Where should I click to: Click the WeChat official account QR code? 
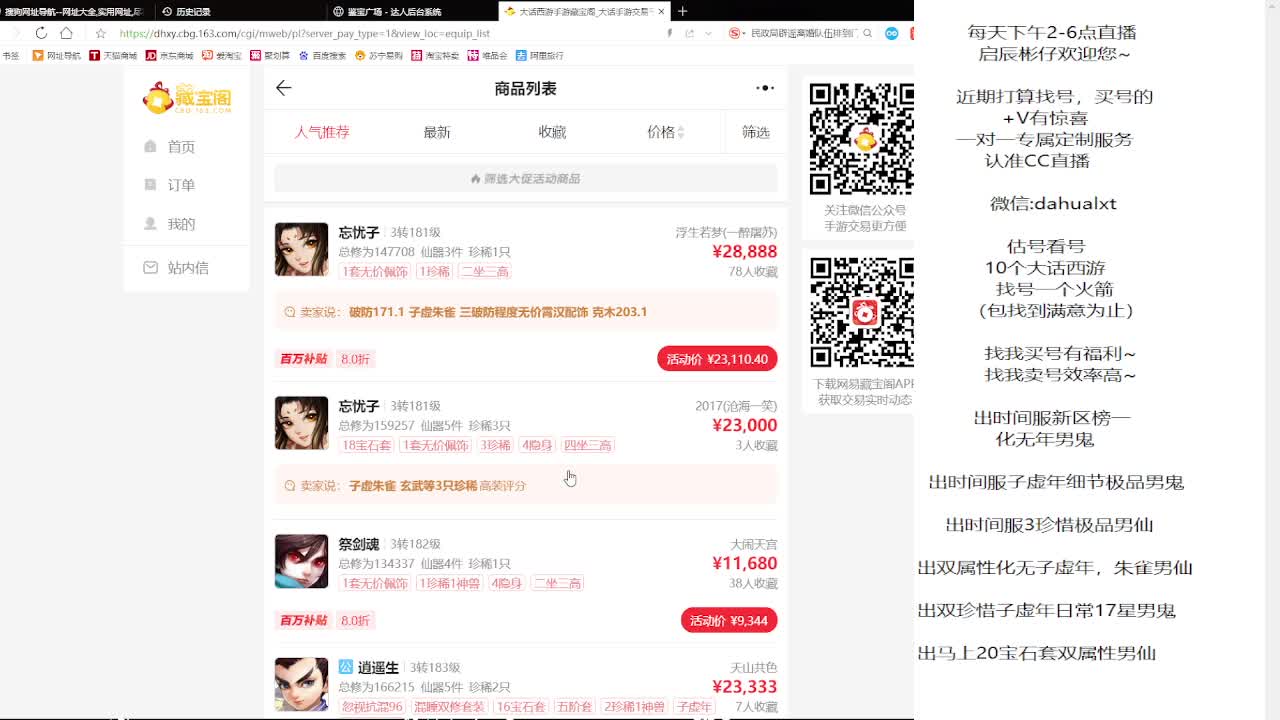861,139
